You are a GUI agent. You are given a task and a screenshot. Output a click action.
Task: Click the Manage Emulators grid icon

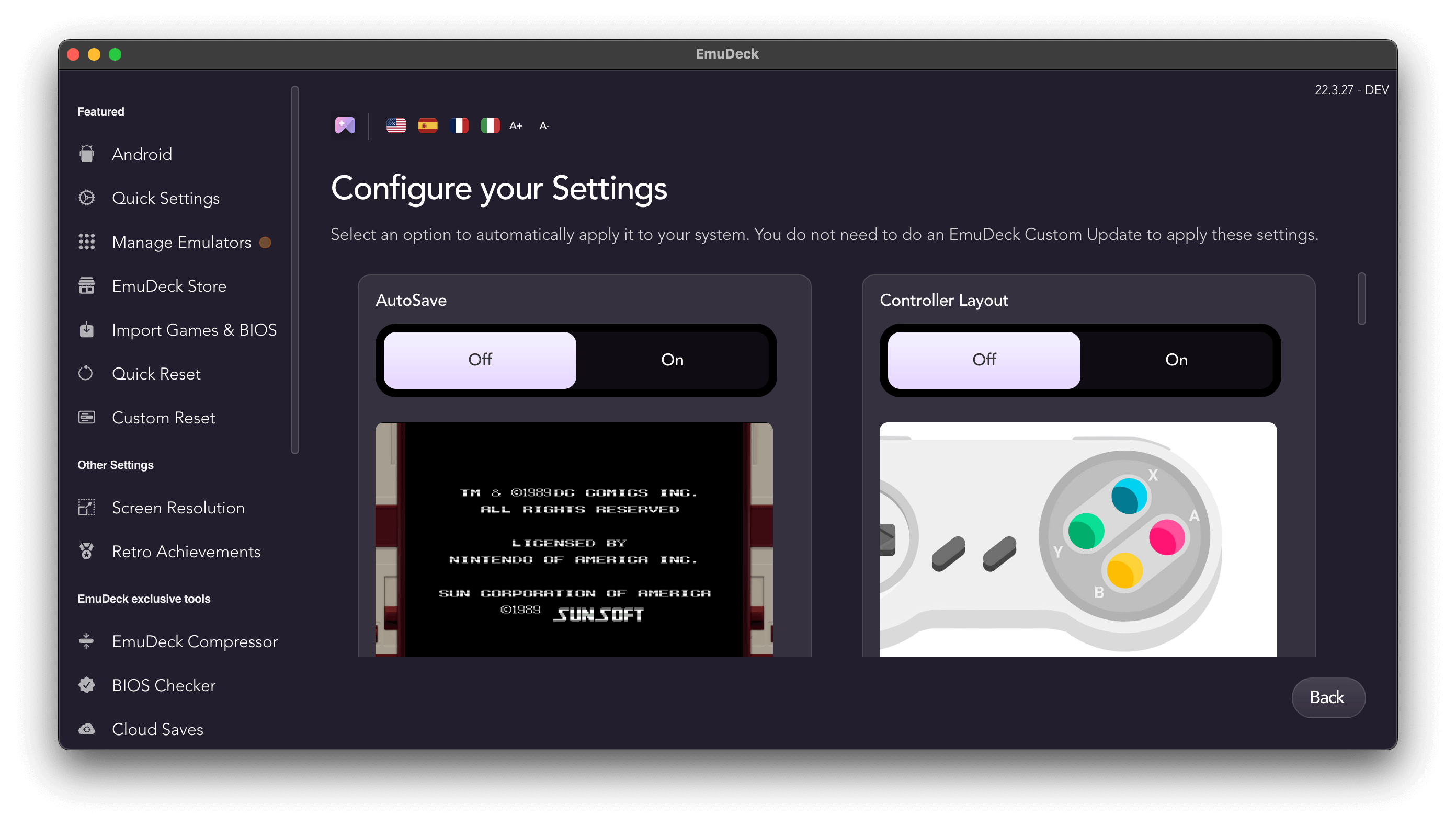(x=86, y=242)
